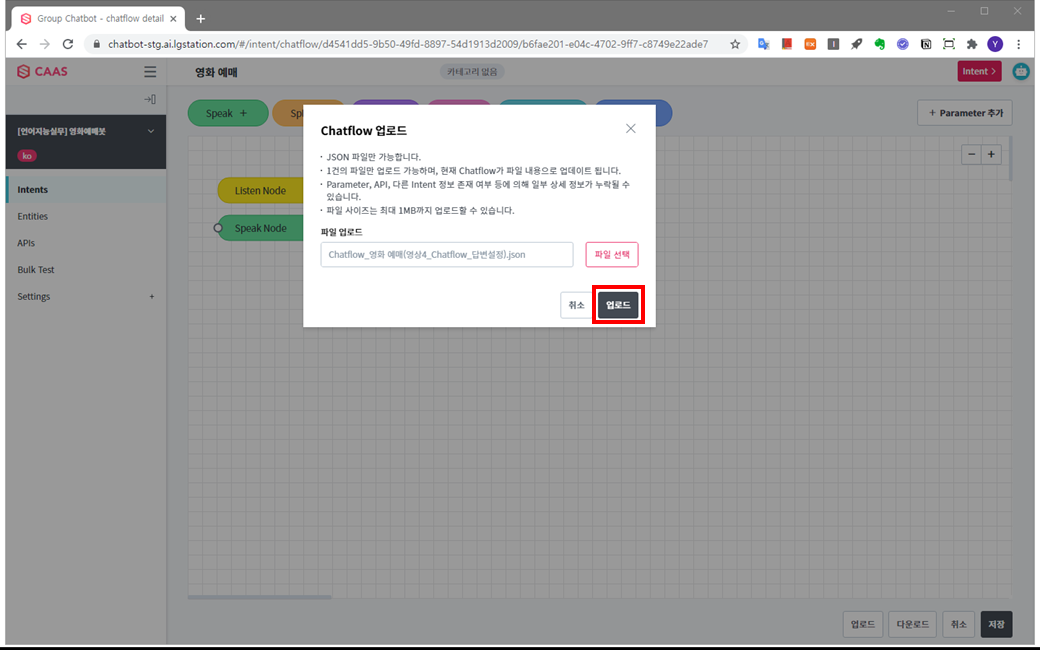Toggle the hamburger menu next to CAAS
The image size is (1040, 650).
tap(150, 71)
